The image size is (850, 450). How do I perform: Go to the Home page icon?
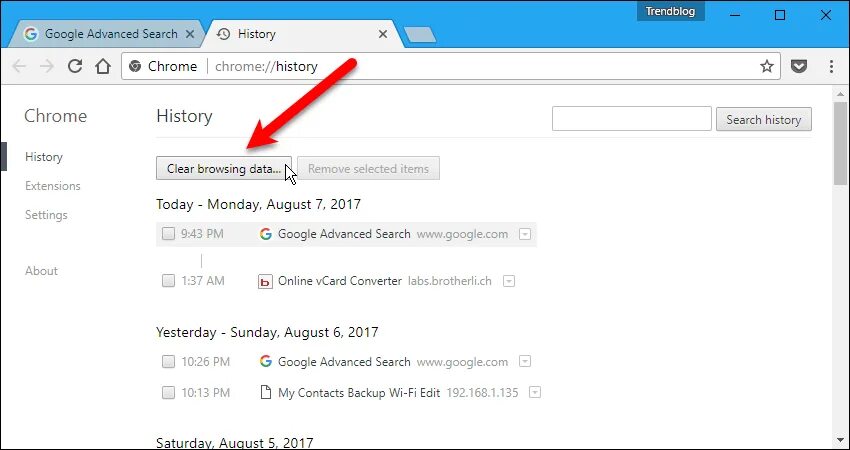[x=102, y=66]
